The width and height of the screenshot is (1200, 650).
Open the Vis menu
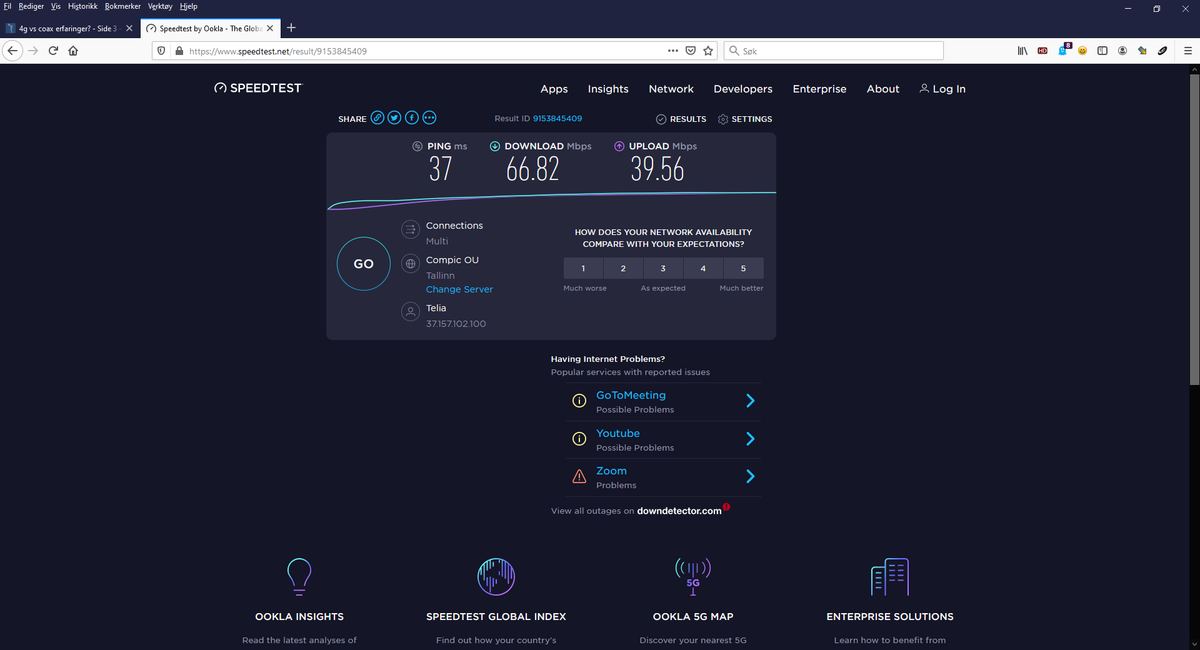click(56, 6)
